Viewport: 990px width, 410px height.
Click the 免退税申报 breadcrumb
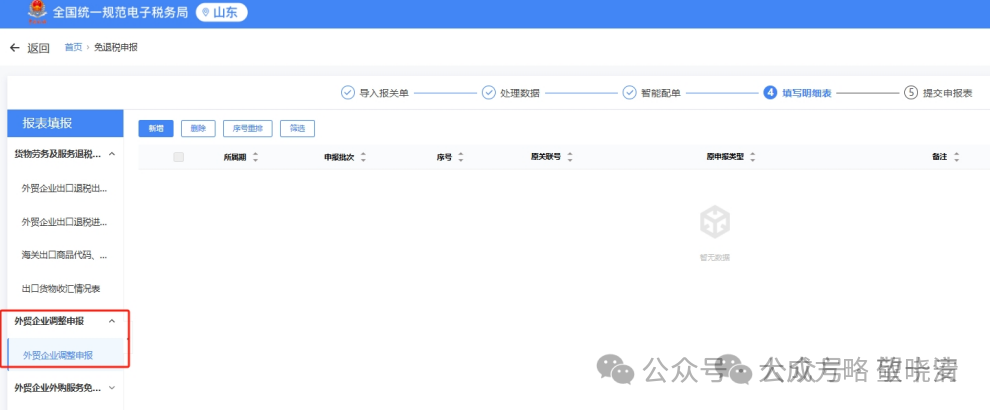tap(116, 47)
